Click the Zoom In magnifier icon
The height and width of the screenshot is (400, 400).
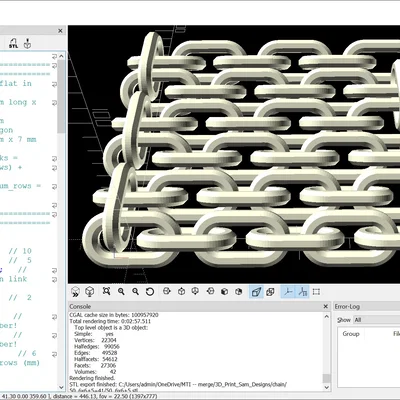tap(121, 292)
